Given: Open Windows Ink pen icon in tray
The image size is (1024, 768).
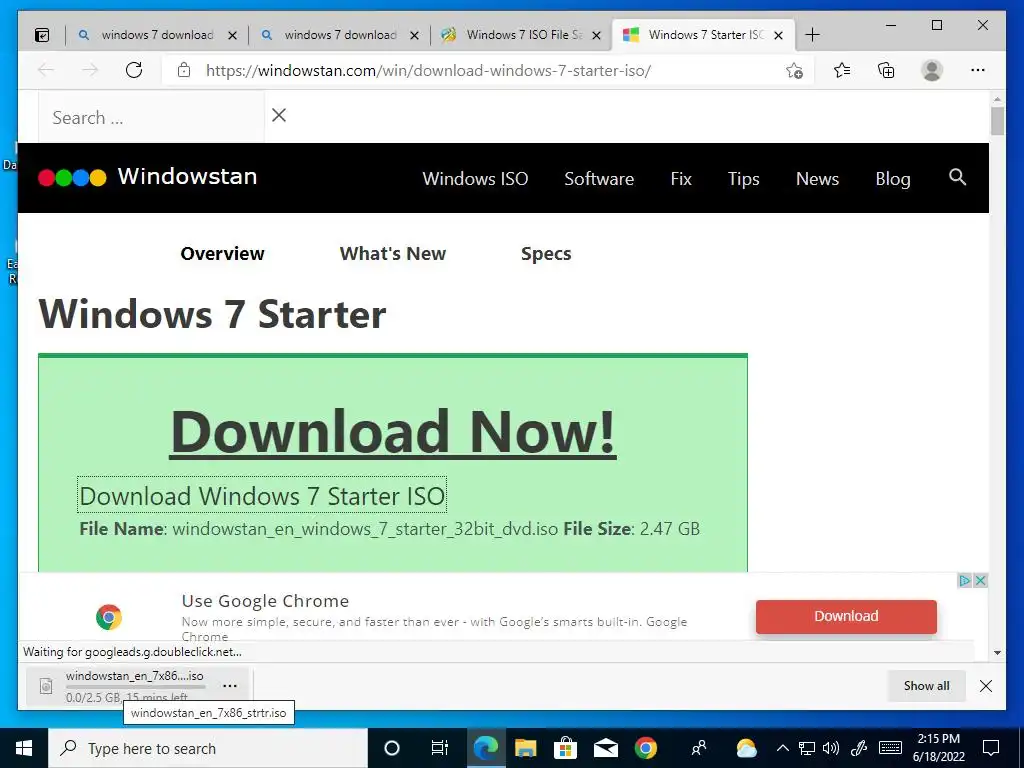Looking at the screenshot, I should (x=859, y=748).
